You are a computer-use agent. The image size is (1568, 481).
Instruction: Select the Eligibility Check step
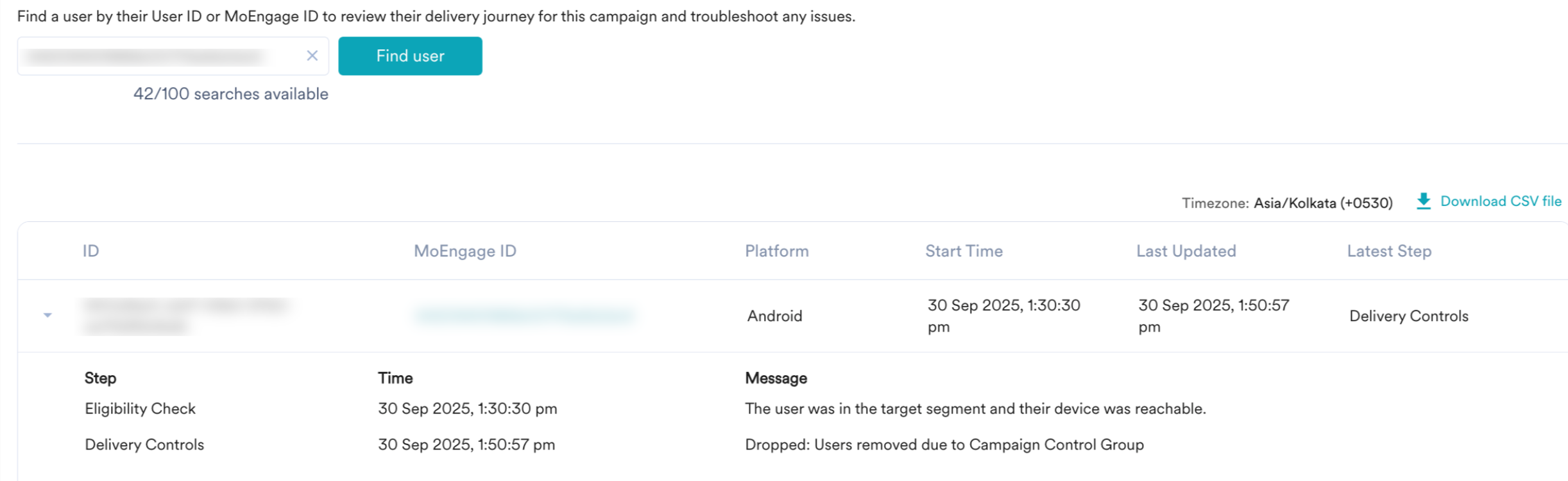140,409
